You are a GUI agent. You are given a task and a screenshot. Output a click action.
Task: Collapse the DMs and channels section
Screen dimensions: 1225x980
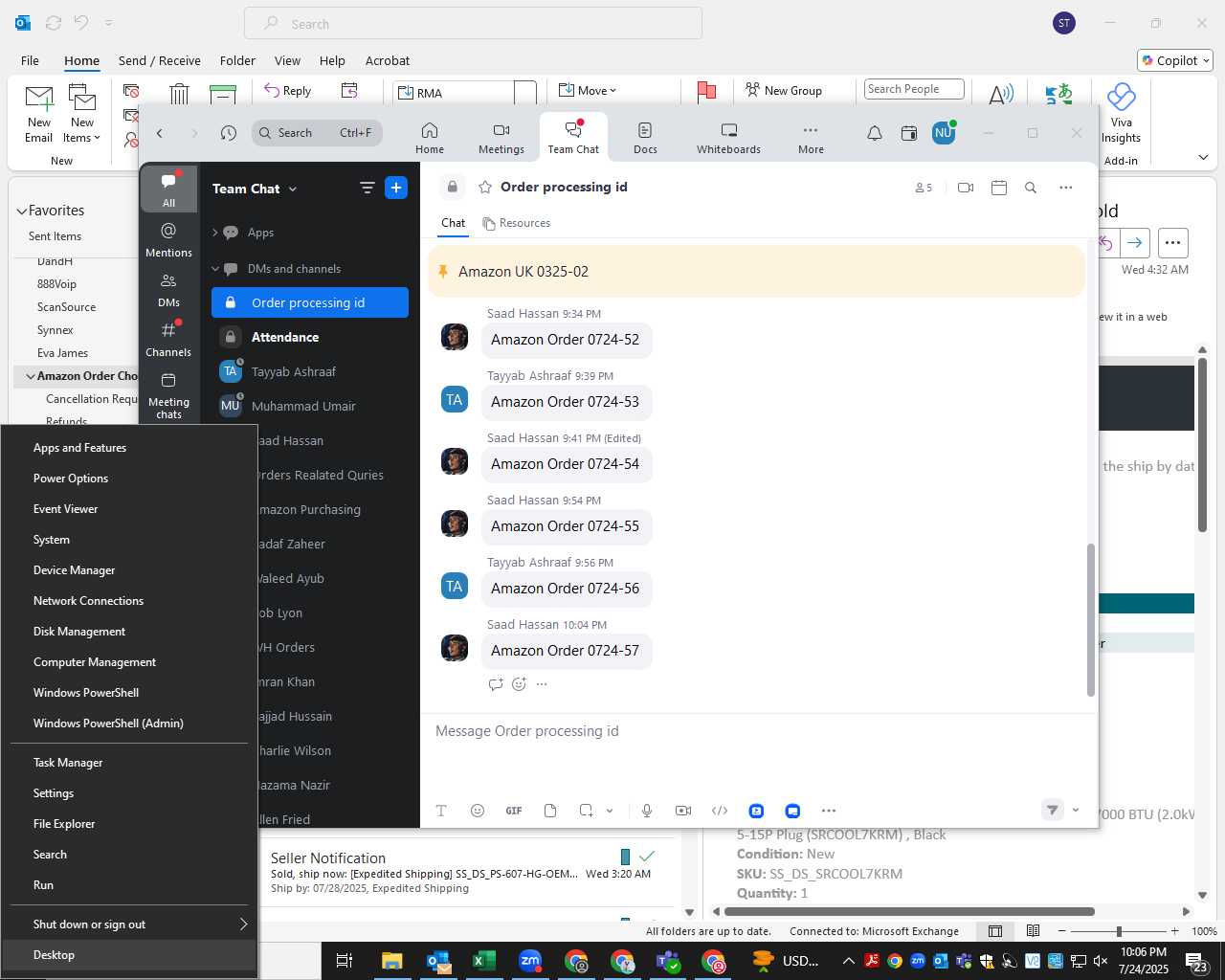click(x=215, y=269)
